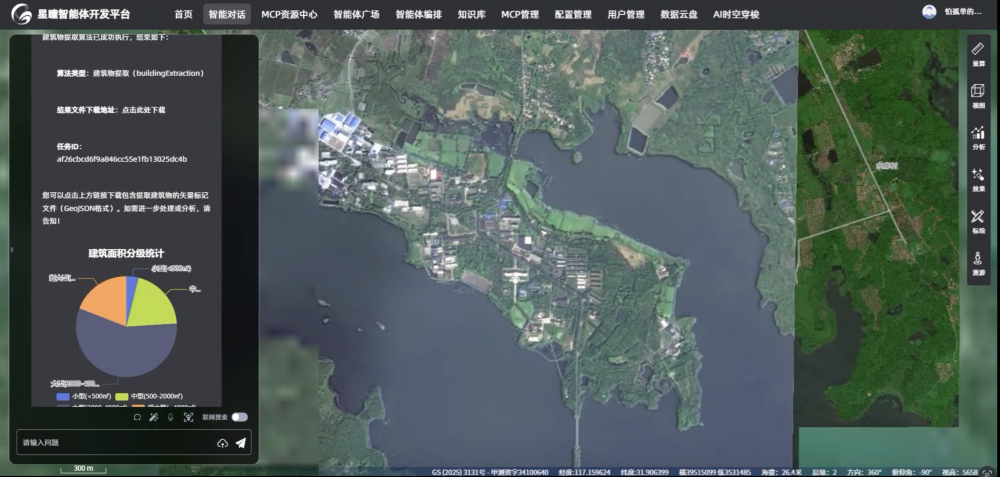Image resolution: width=1000 pixels, height=477 pixels.
Task: Focus the 请输入问题 input field
Action: coord(110,443)
